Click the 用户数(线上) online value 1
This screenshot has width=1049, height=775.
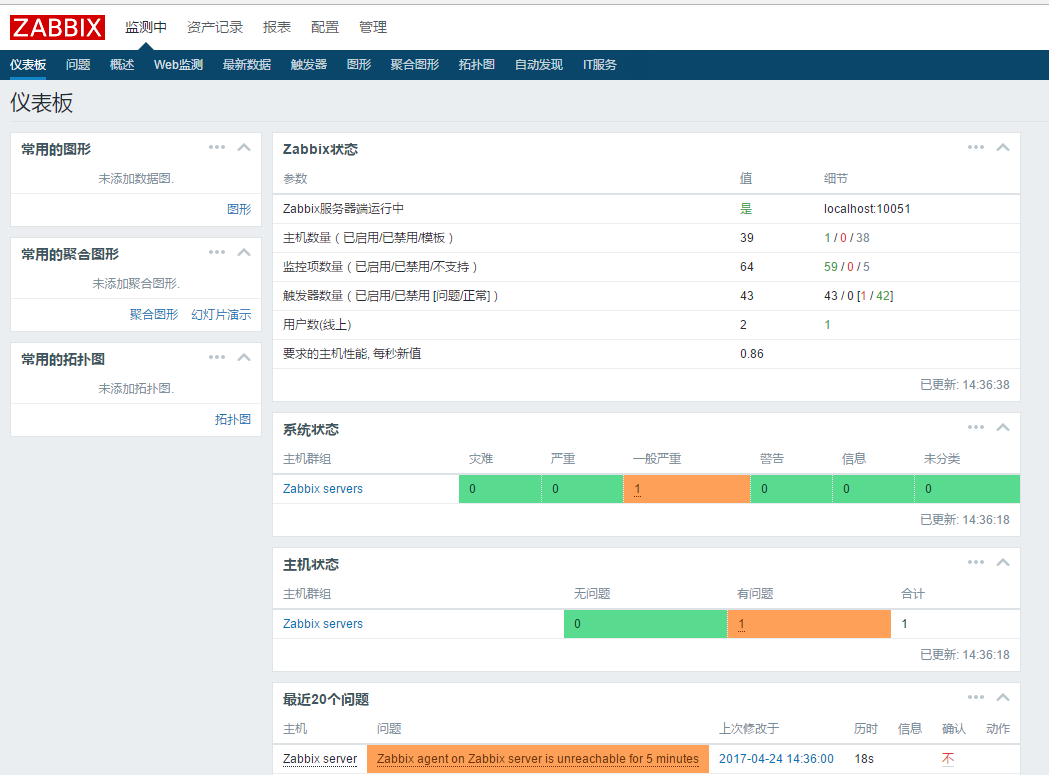827,325
